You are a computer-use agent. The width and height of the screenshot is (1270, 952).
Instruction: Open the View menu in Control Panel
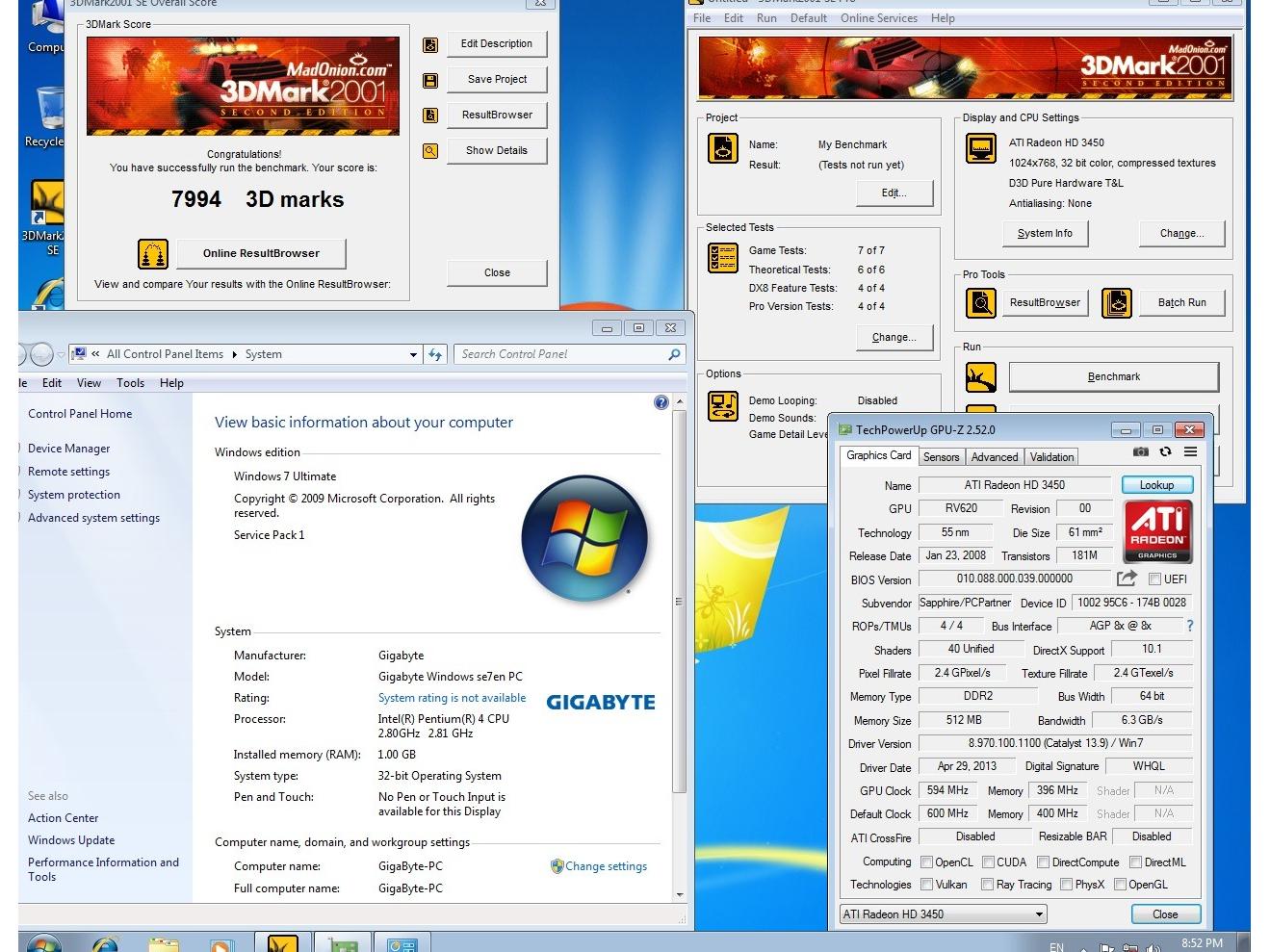point(89,383)
